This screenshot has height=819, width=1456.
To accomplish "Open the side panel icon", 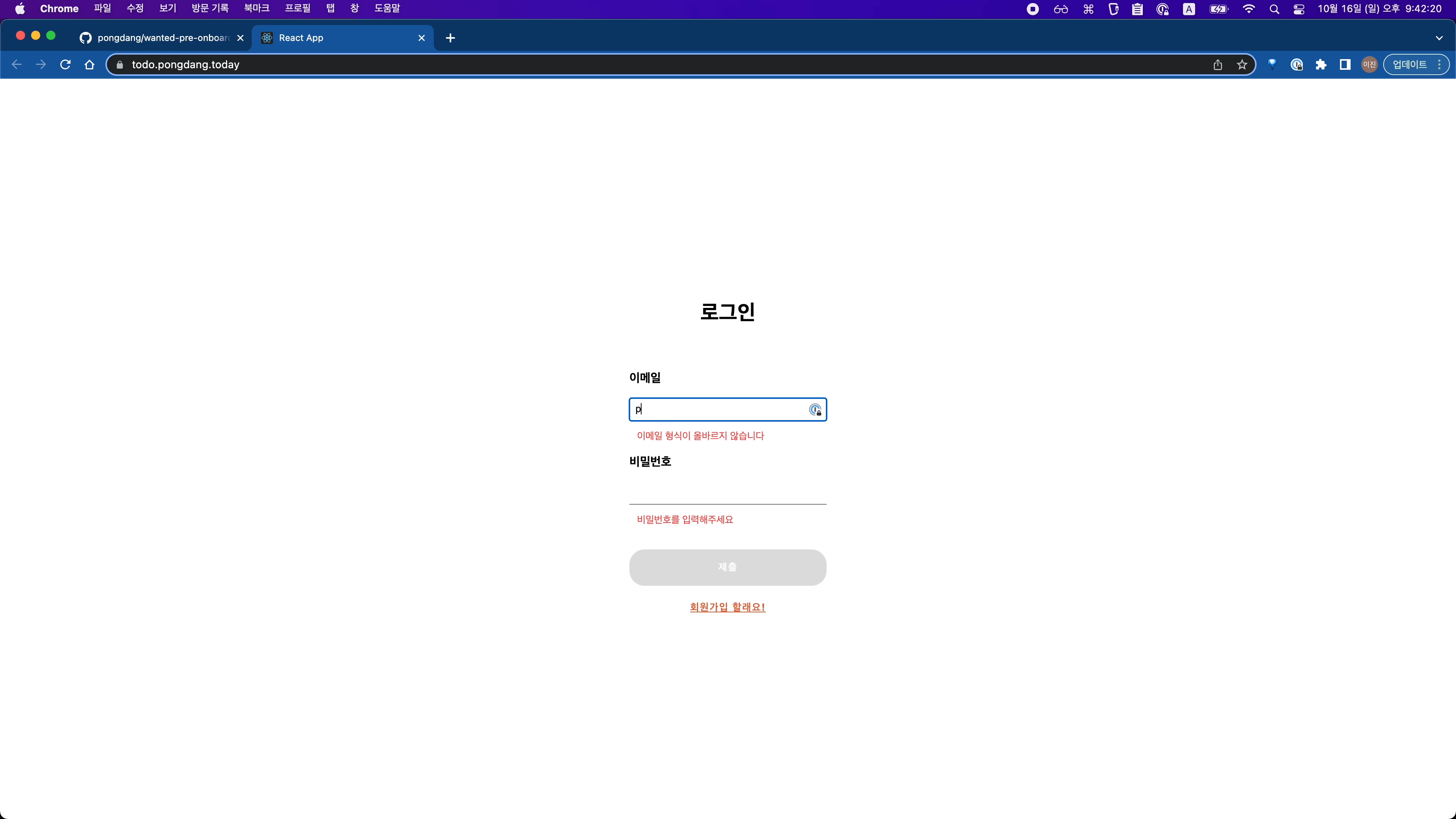I will (x=1345, y=64).
